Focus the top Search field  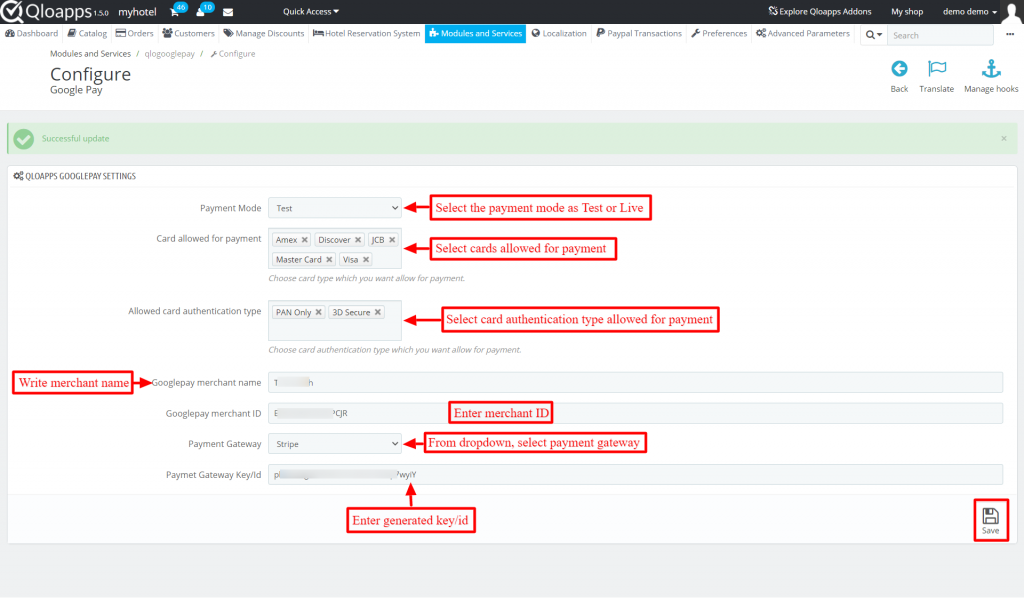click(x=940, y=35)
